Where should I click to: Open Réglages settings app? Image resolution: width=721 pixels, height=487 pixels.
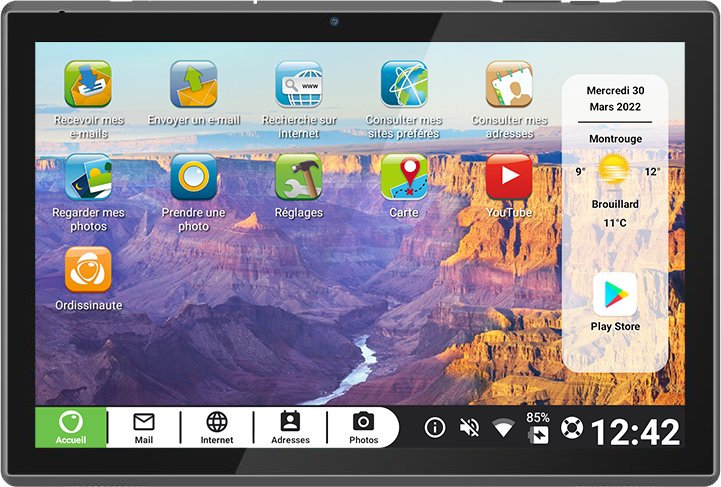pos(299,178)
